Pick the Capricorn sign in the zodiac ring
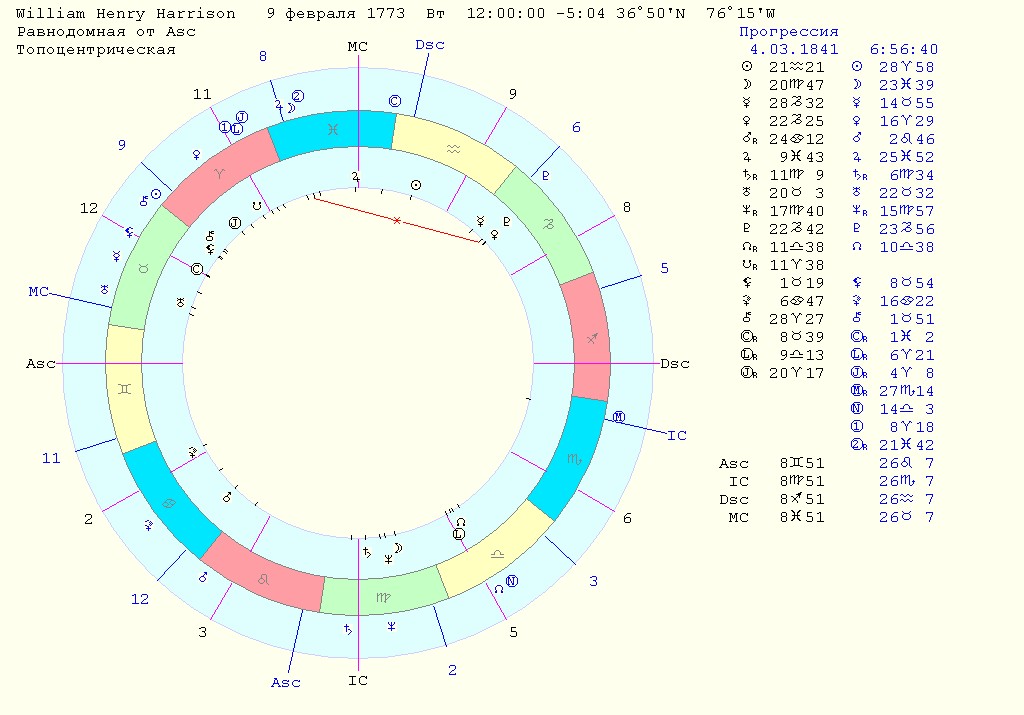 [x=549, y=224]
